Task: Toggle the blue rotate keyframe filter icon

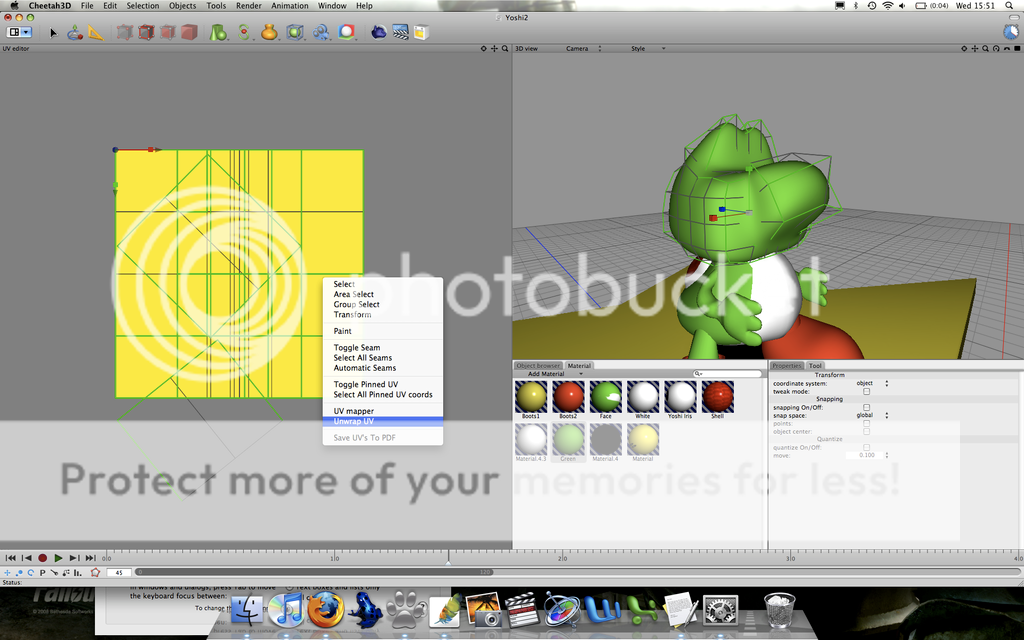Action: coord(30,573)
